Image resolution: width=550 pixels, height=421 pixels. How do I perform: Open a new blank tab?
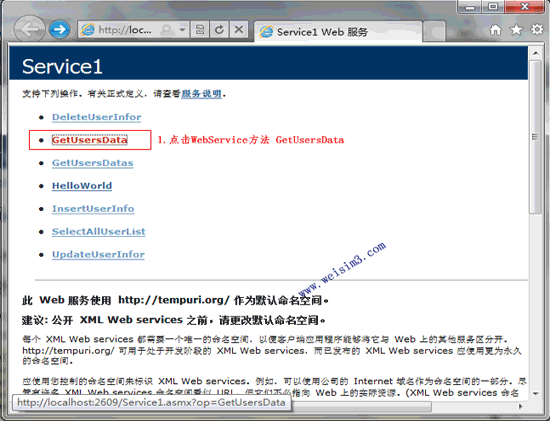coord(434,31)
